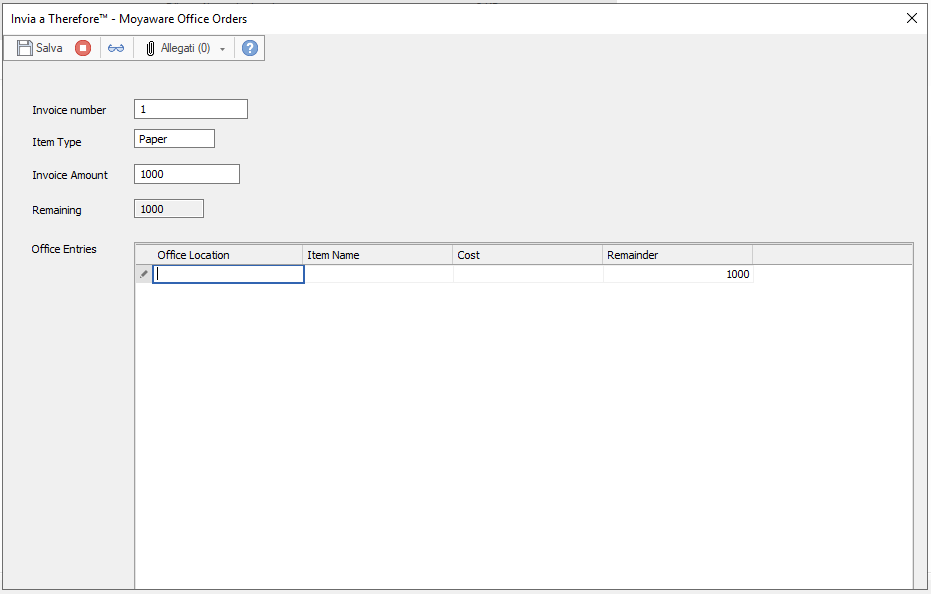Click the Remainder column header
931x594 pixels.
(677, 254)
